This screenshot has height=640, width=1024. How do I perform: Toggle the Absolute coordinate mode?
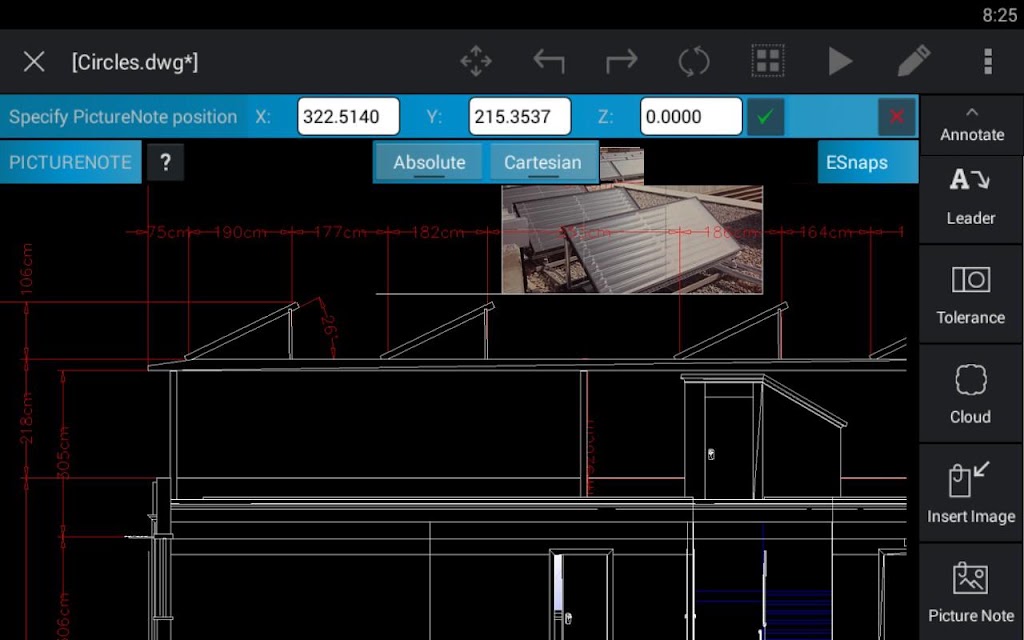pos(429,163)
